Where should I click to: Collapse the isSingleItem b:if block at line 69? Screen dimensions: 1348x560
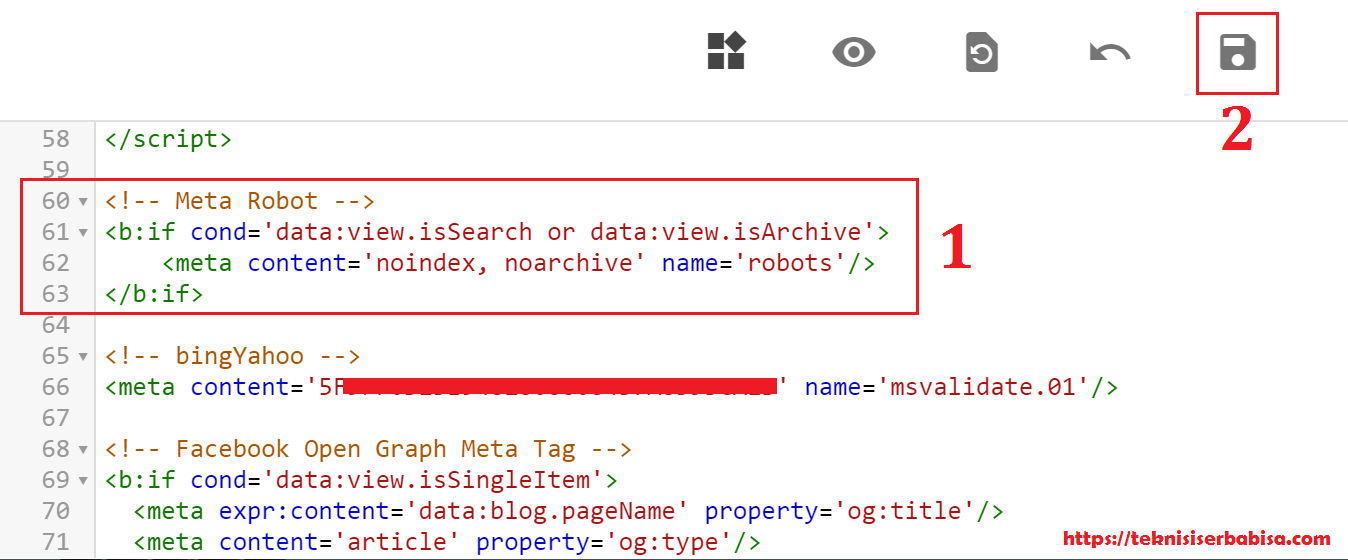(x=83, y=481)
